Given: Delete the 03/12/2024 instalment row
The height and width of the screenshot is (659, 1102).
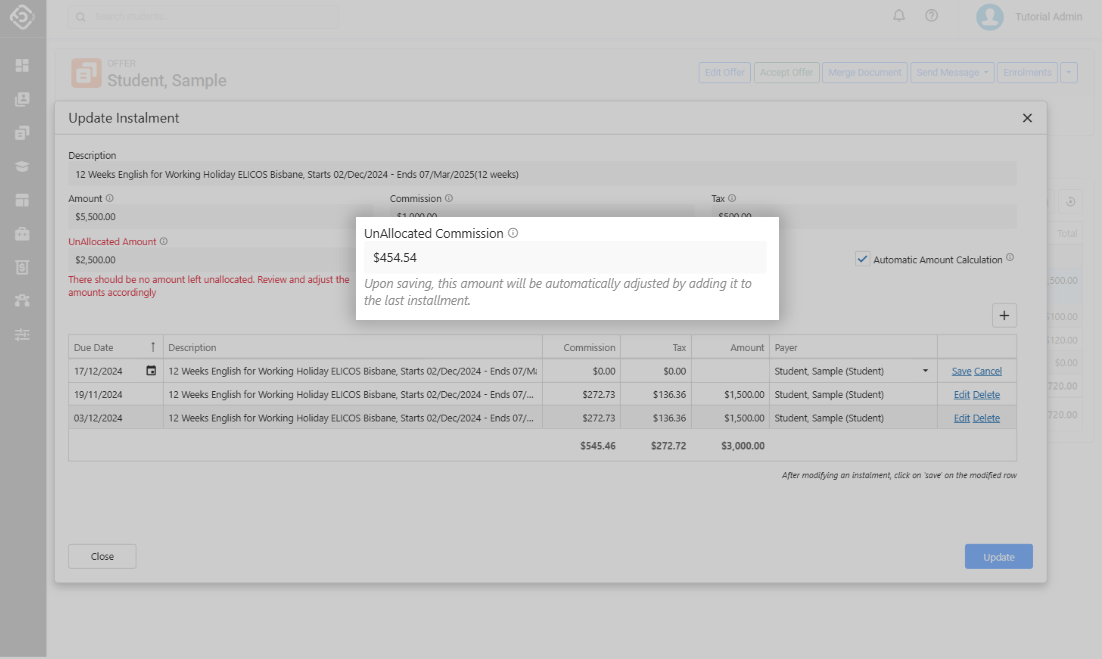Looking at the screenshot, I should [x=986, y=418].
